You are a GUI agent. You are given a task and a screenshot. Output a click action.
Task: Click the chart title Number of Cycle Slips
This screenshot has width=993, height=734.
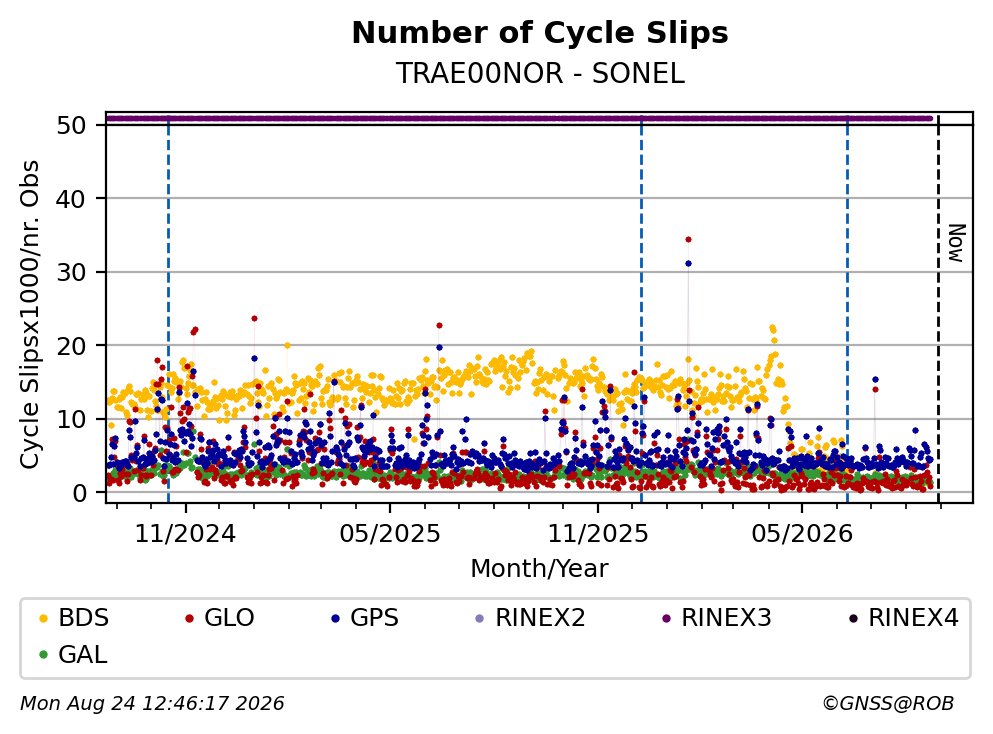540,33
